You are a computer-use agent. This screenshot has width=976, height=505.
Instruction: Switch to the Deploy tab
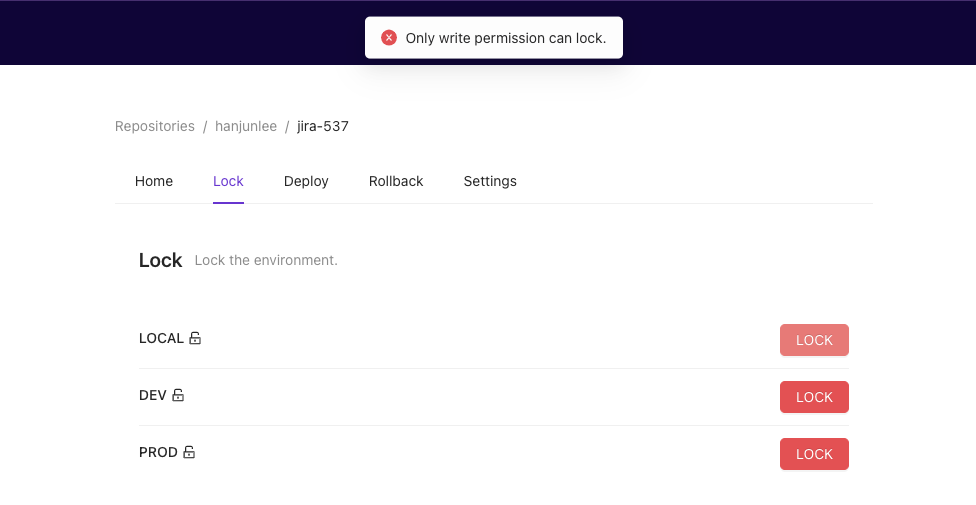[x=306, y=181]
